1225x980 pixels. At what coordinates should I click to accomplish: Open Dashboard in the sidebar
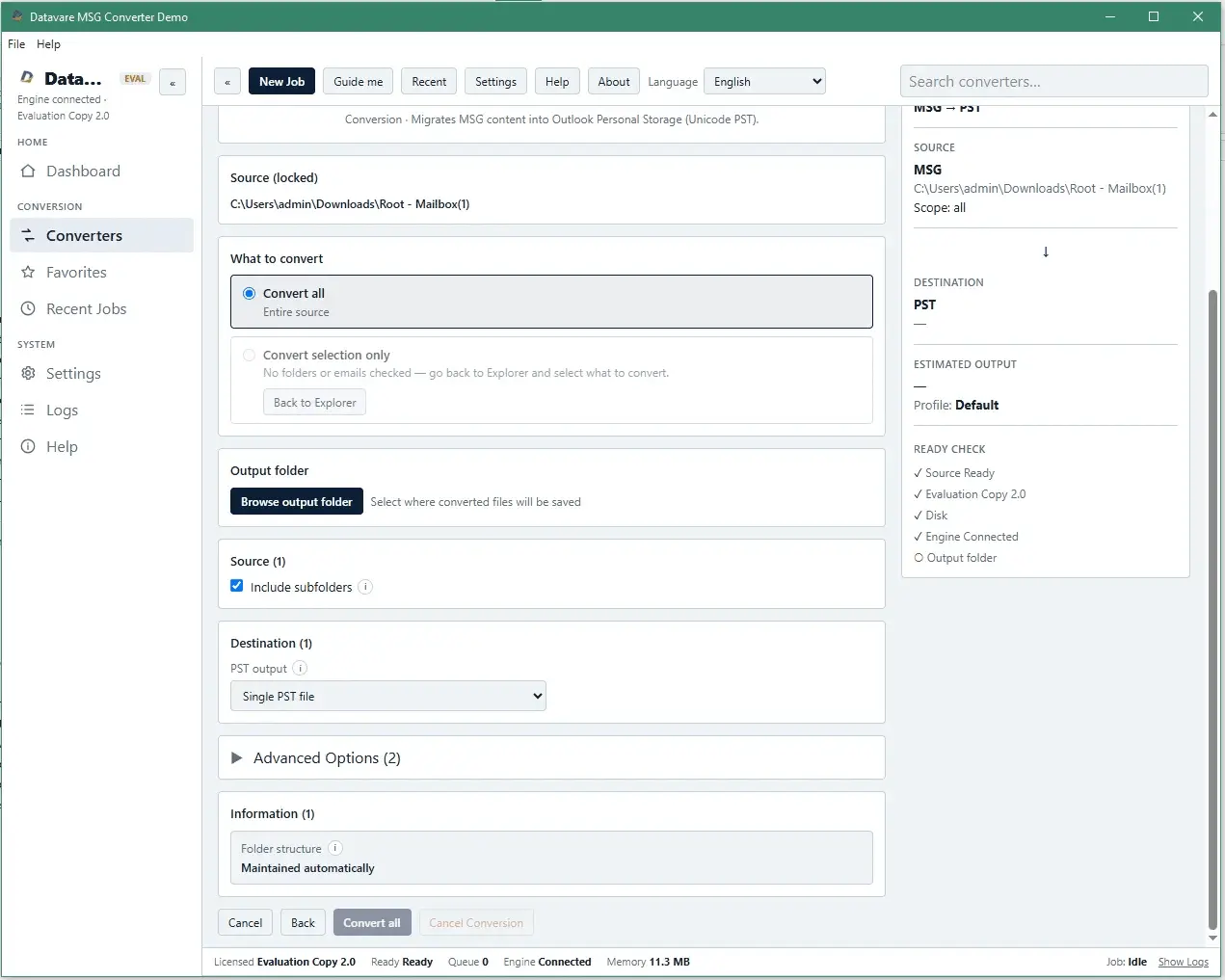101,171
